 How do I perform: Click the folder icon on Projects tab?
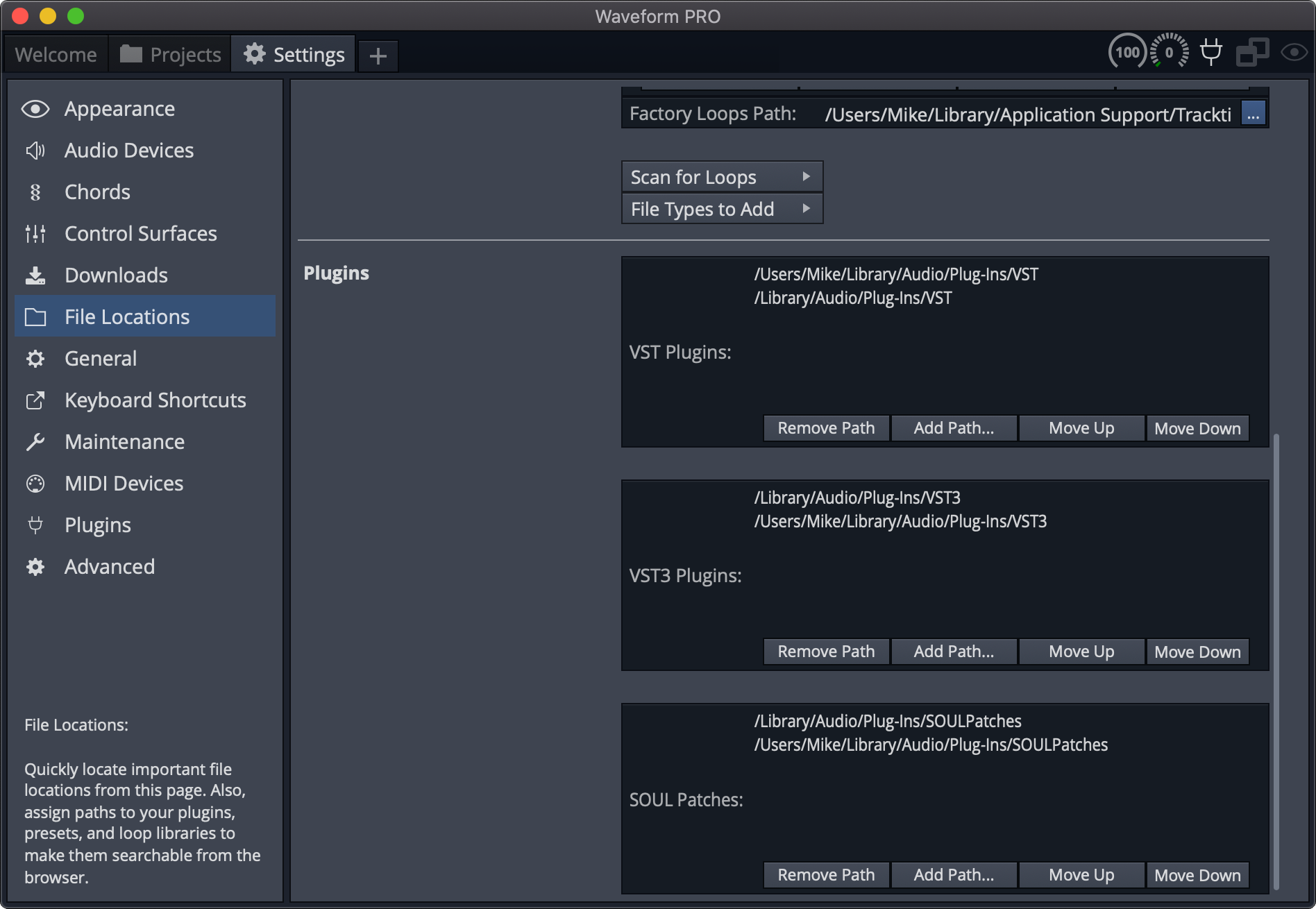click(x=131, y=53)
